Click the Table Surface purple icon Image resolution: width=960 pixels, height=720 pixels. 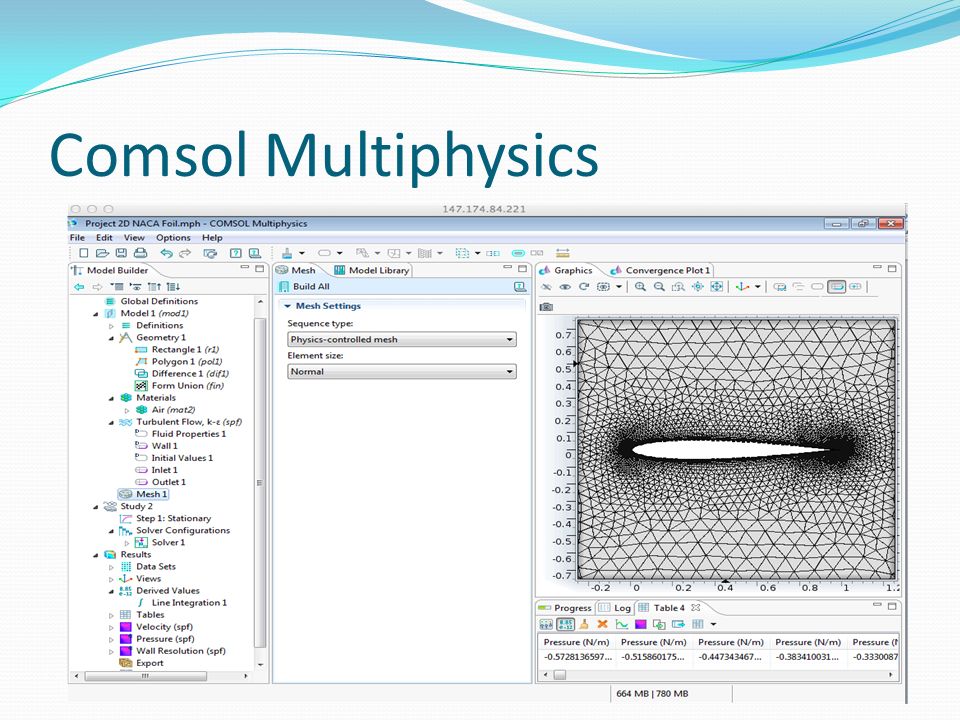pyautogui.click(x=640, y=624)
